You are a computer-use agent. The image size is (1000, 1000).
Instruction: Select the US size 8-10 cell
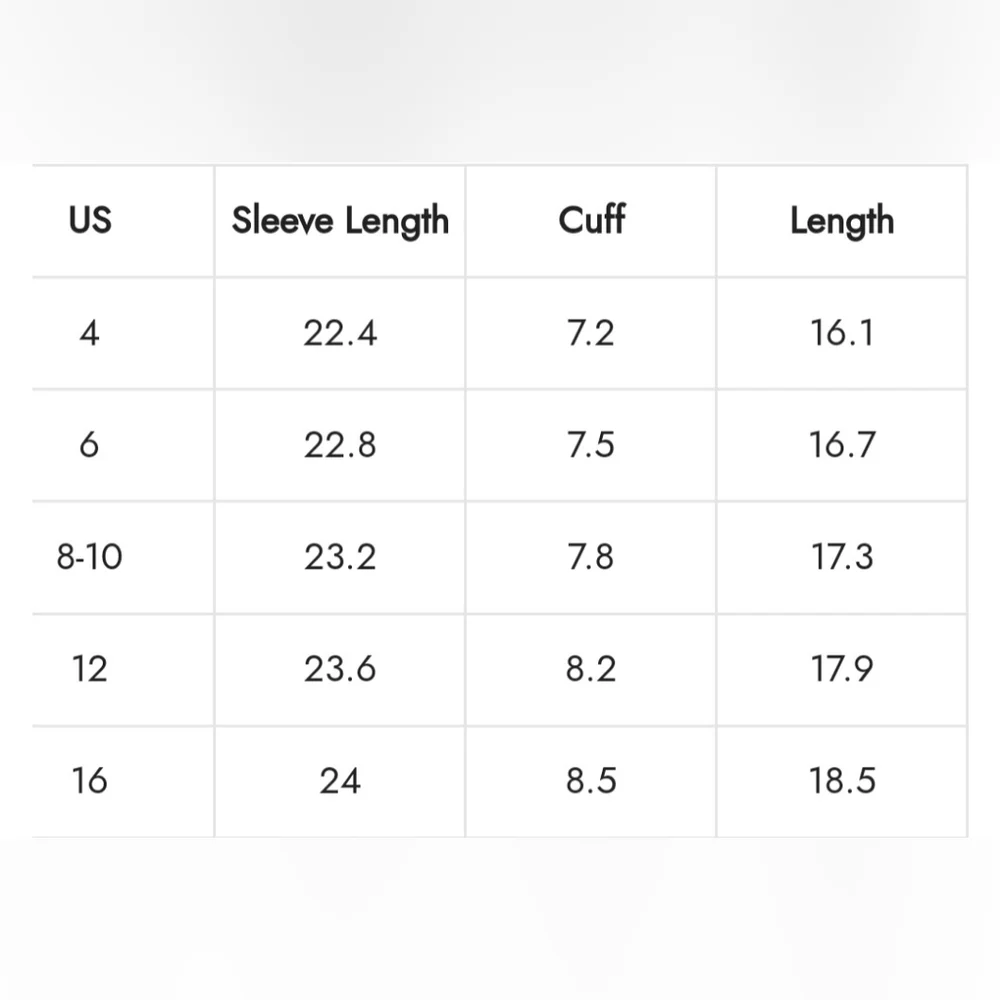point(89,557)
